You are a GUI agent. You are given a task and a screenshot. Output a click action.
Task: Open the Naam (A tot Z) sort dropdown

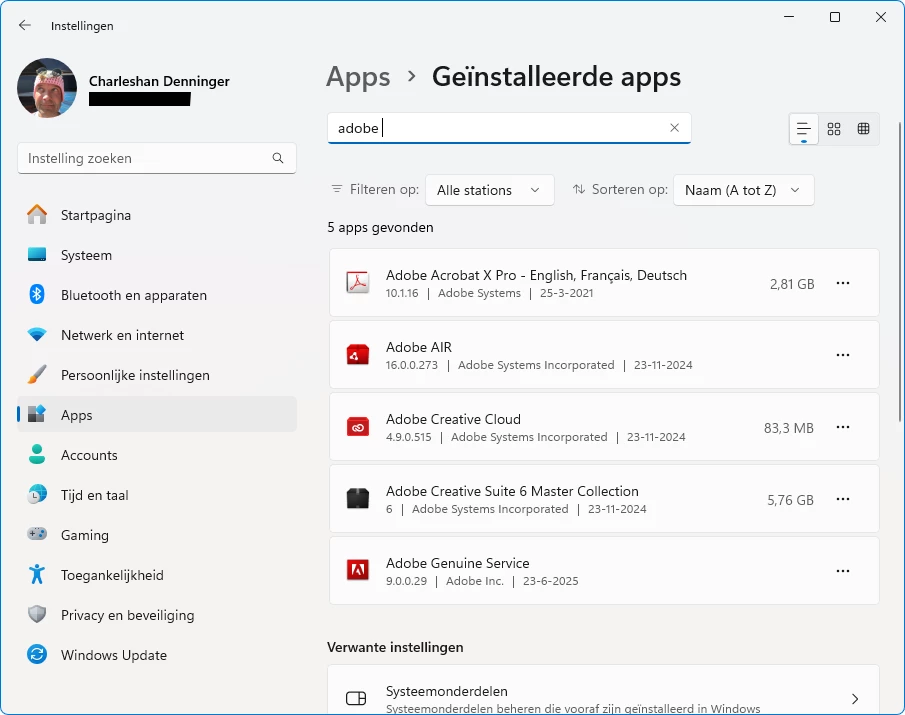[x=743, y=190]
